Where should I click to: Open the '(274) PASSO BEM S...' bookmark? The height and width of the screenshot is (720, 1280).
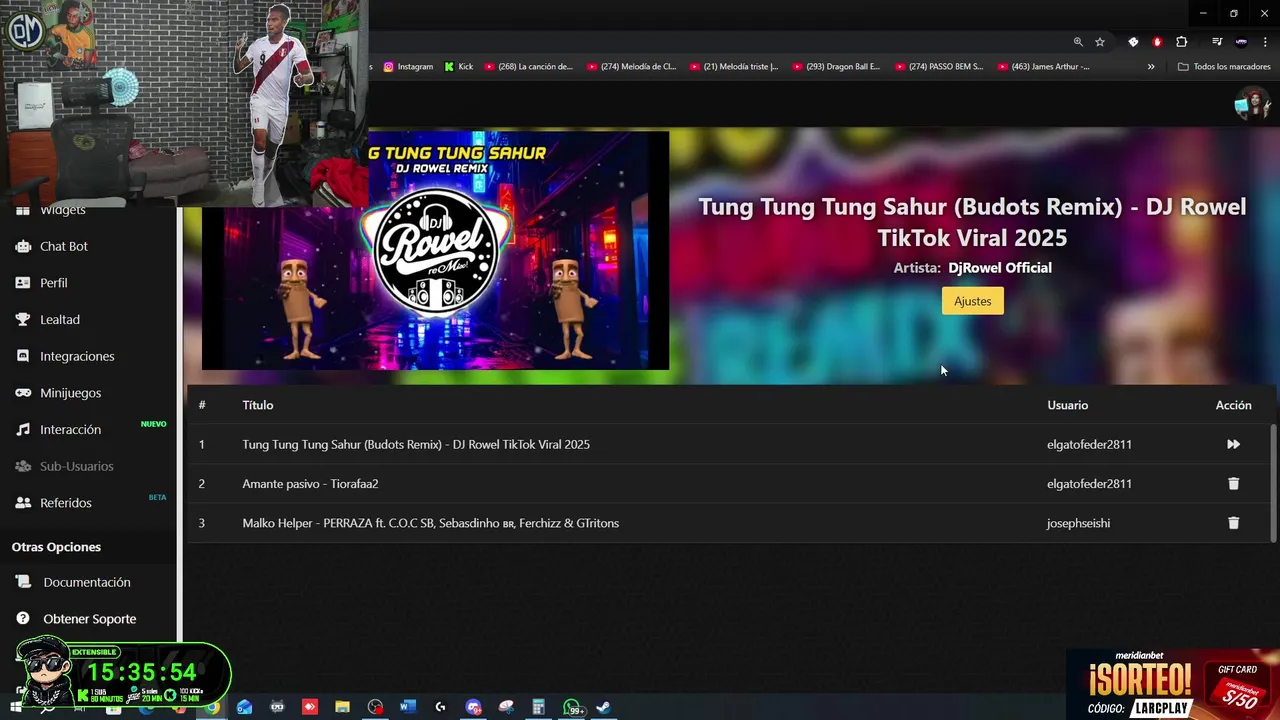(939, 67)
